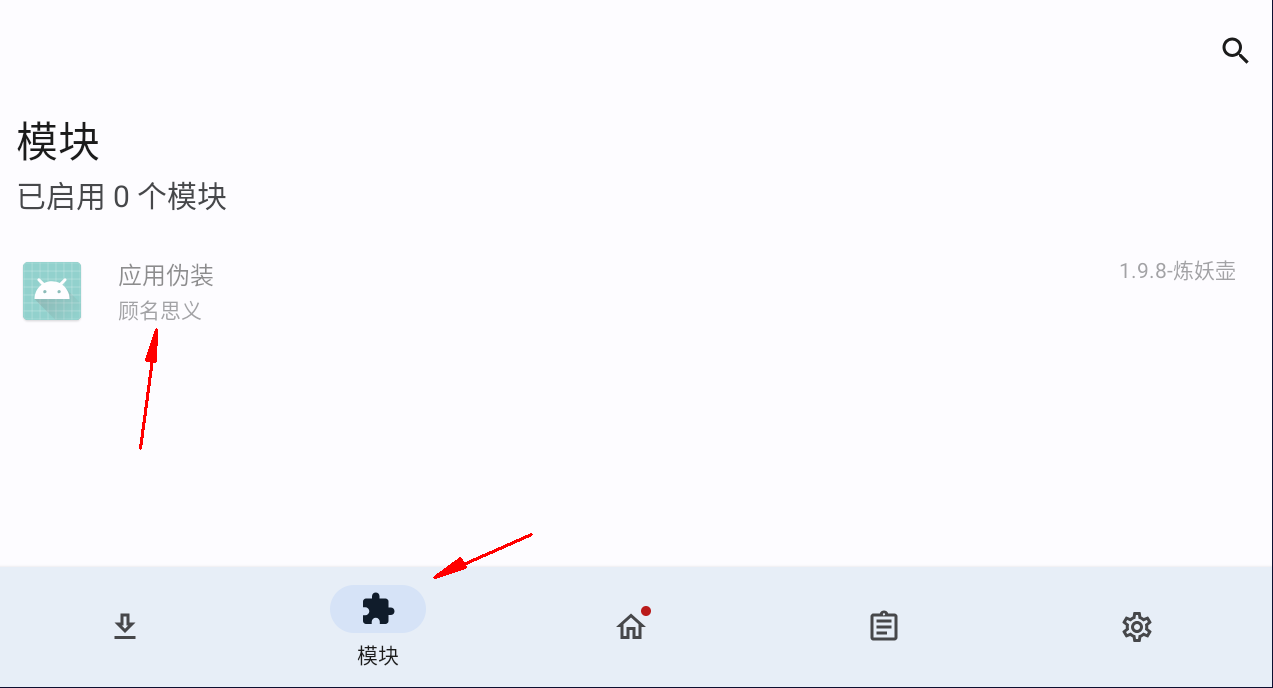The width and height of the screenshot is (1273, 688).
Task: Open the logs clipboard icon
Action: point(884,627)
